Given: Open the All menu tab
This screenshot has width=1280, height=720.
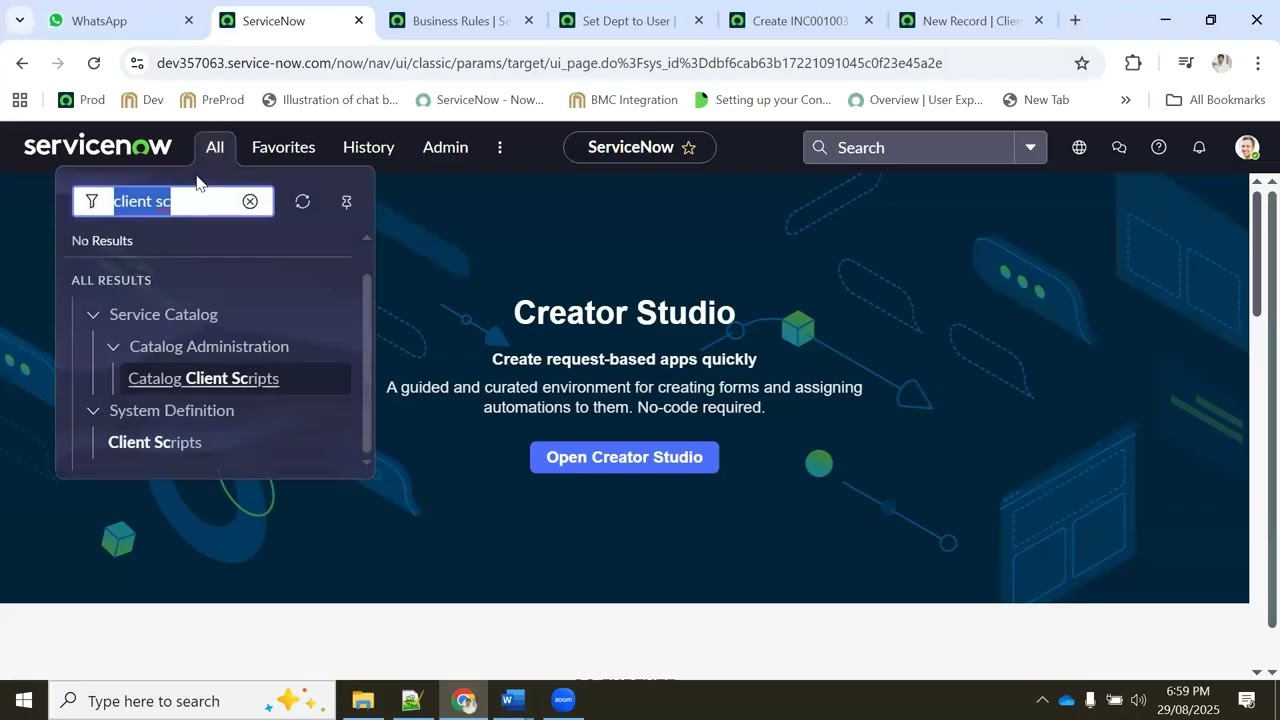Looking at the screenshot, I should pyautogui.click(x=215, y=147).
